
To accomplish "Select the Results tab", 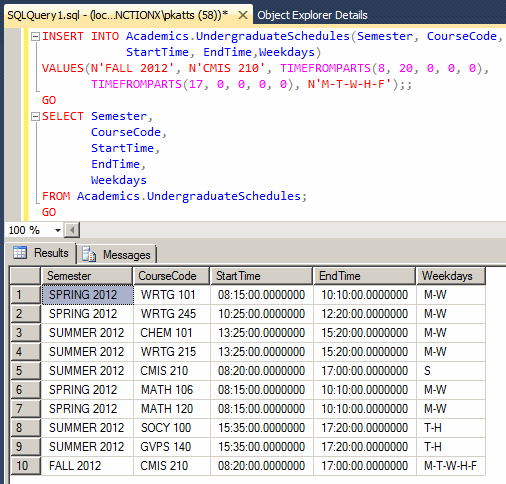I will point(41,253).
